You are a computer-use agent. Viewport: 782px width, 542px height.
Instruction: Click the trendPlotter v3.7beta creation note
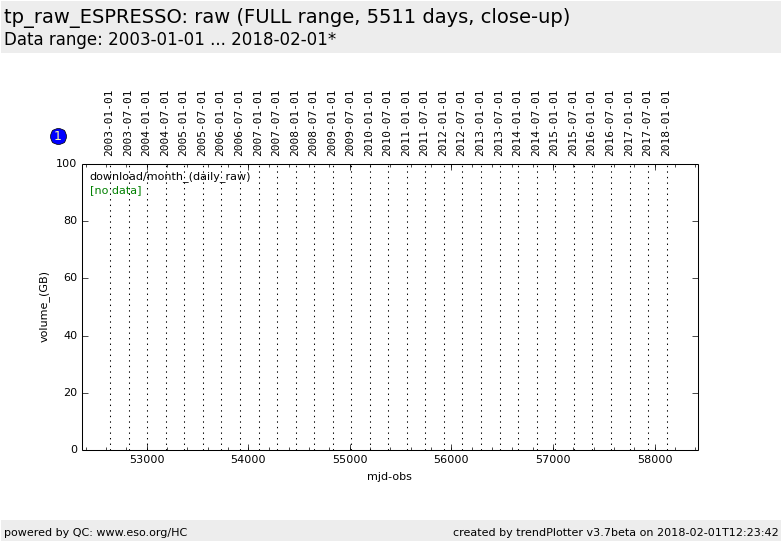click(x=615, y=532)
